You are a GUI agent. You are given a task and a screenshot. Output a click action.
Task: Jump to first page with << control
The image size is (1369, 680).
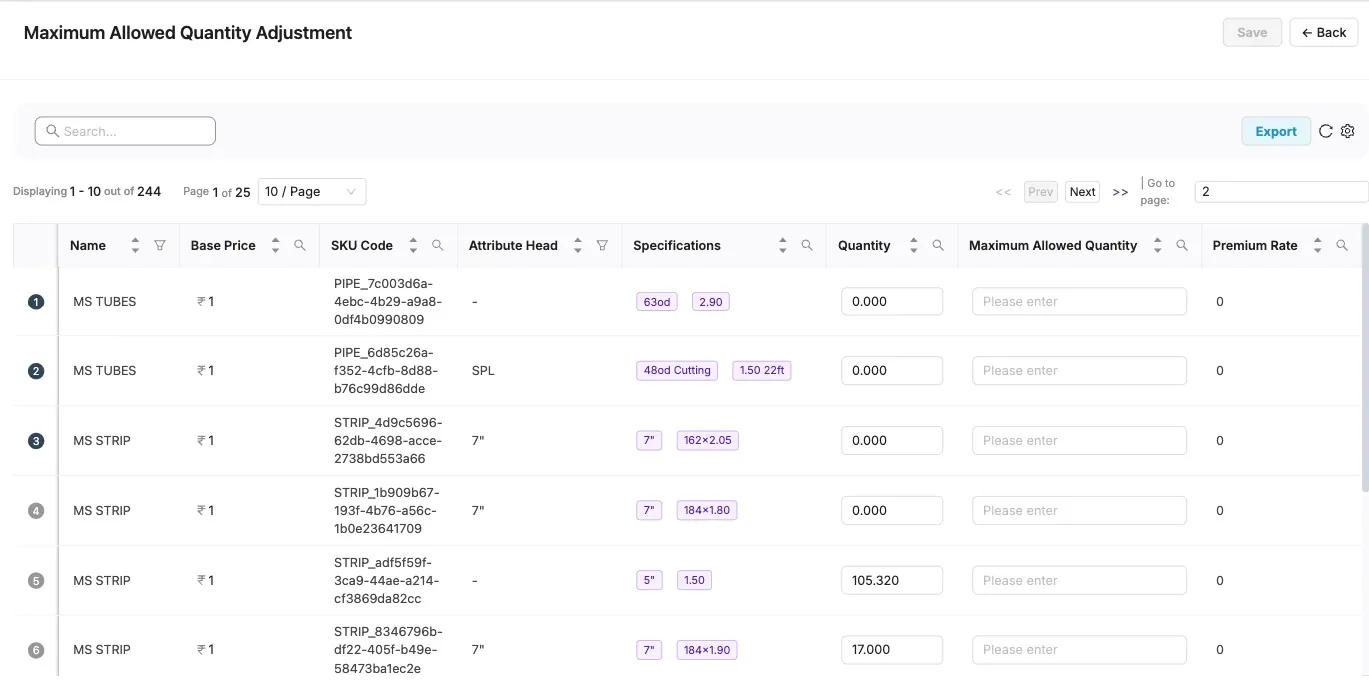[1003, 191]
